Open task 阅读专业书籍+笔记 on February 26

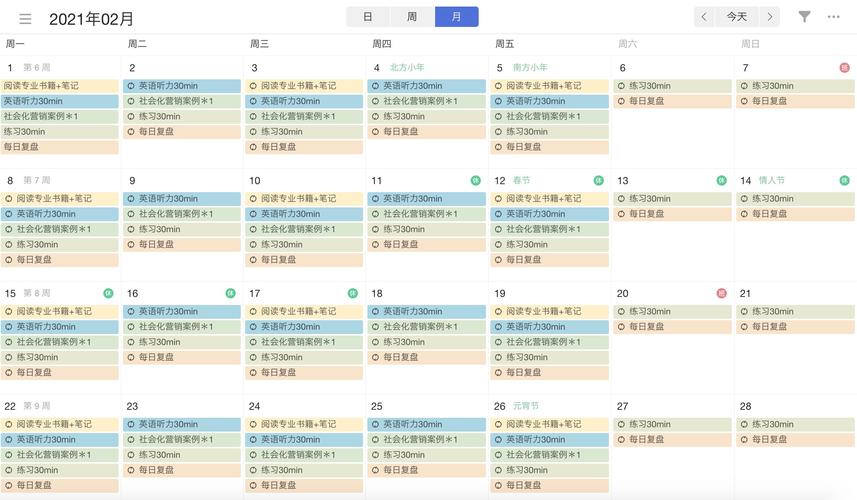(x=550, y=424)
